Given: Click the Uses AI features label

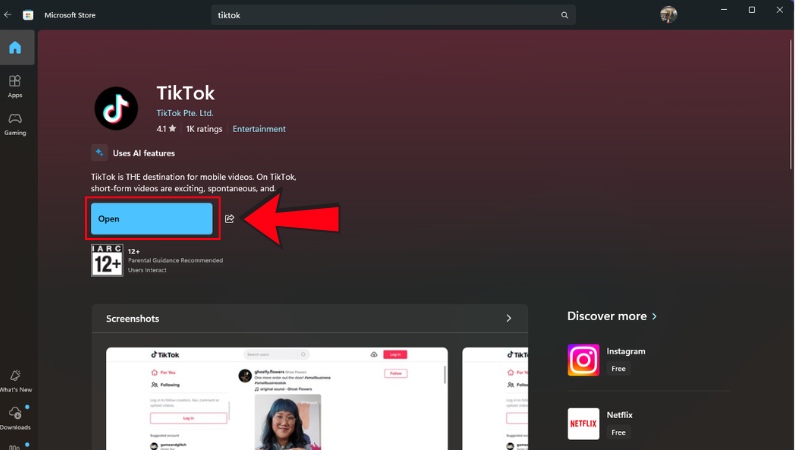Looking at the screenshot, I should click(144, 153).
